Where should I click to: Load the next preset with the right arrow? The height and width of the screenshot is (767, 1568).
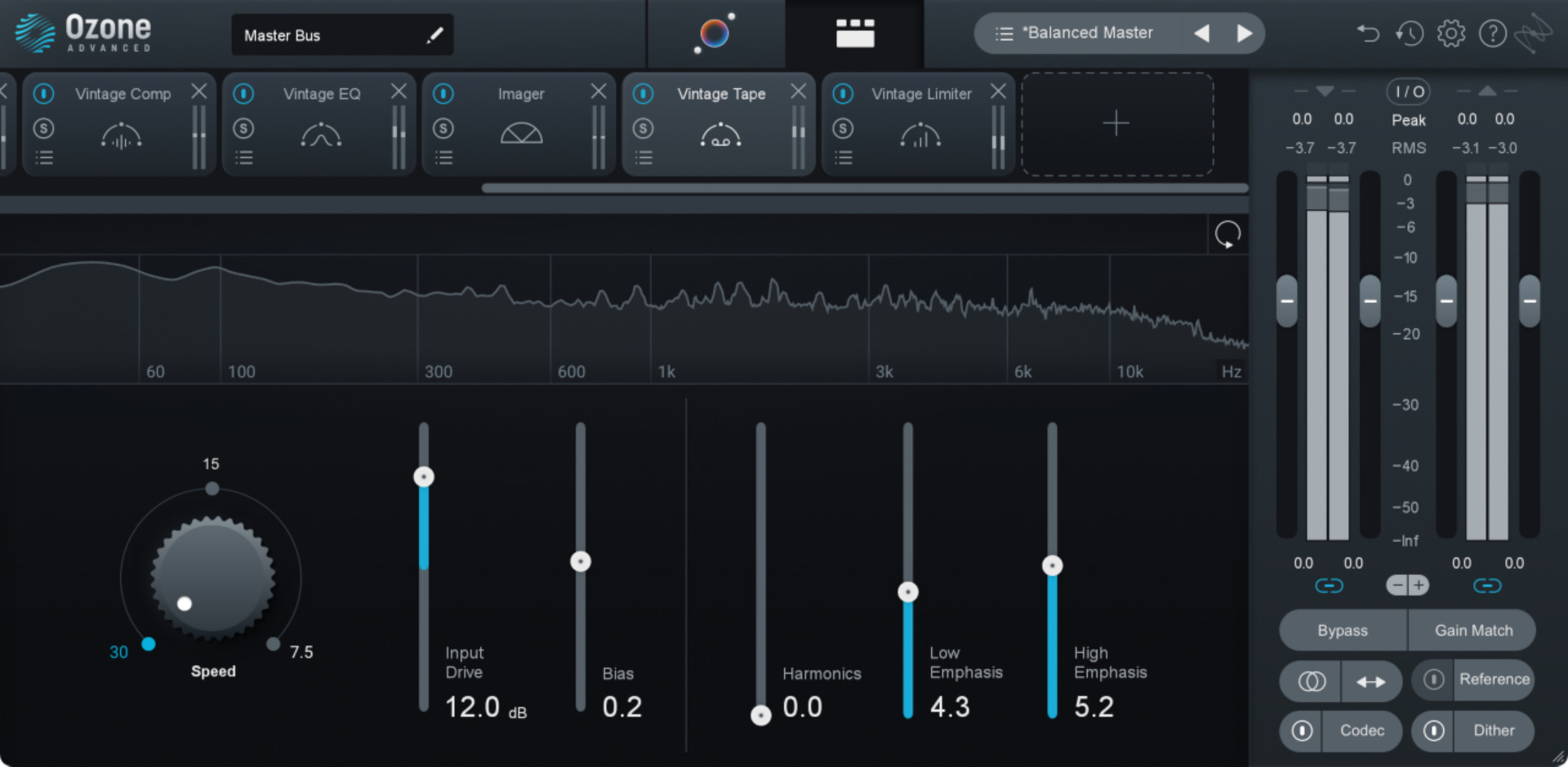(1245, 33)
